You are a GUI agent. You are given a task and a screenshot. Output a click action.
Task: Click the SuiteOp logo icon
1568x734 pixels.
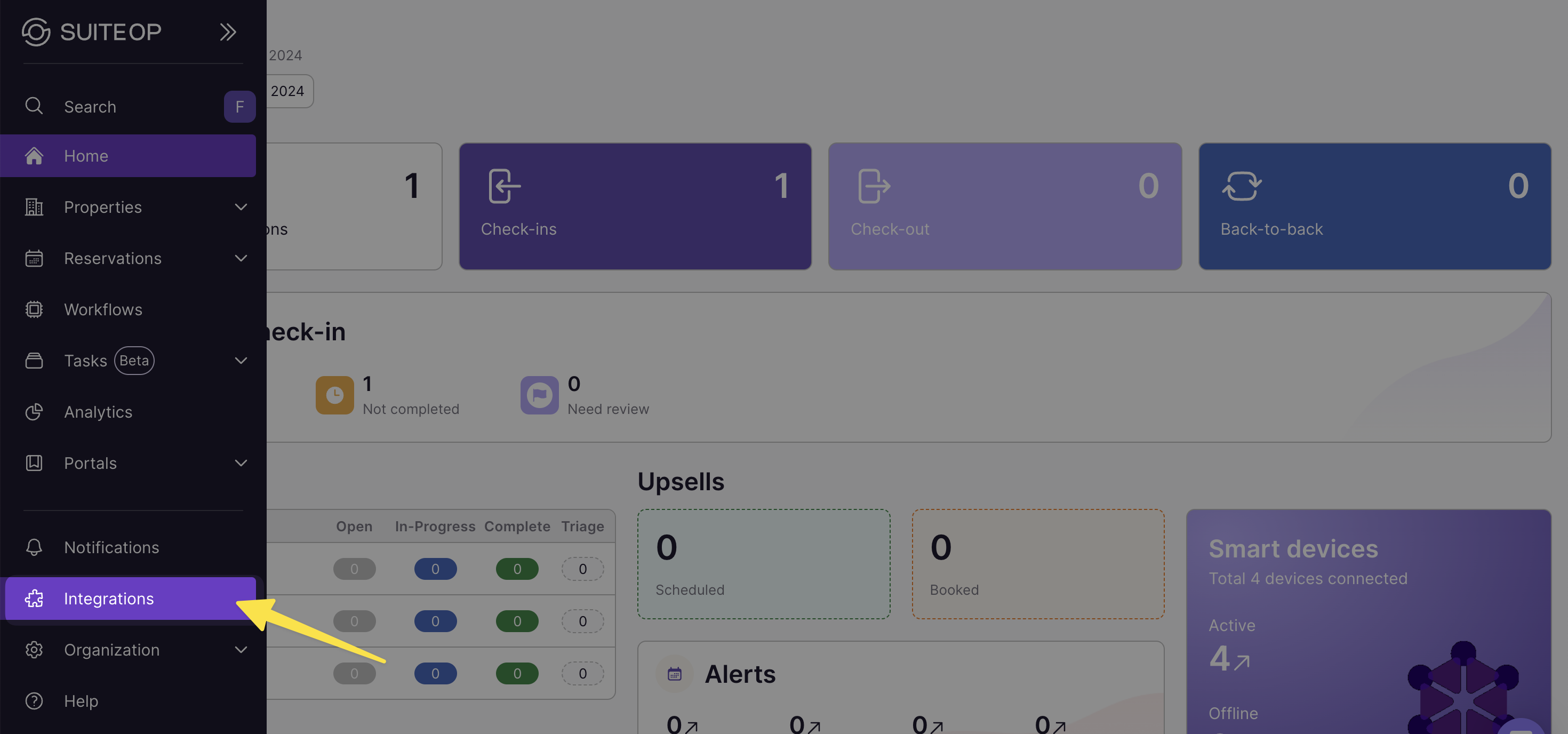(35, 31)
